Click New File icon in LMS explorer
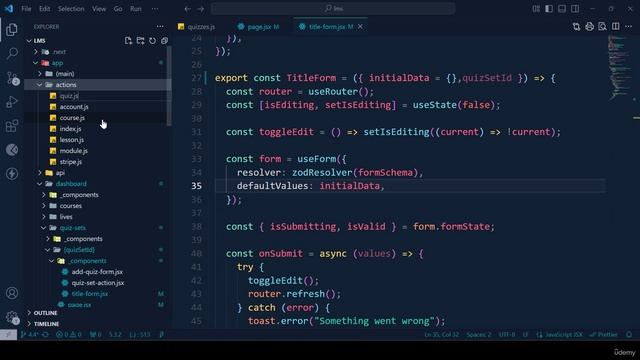Viewport: 640px width, 360px height. (128, 40)
